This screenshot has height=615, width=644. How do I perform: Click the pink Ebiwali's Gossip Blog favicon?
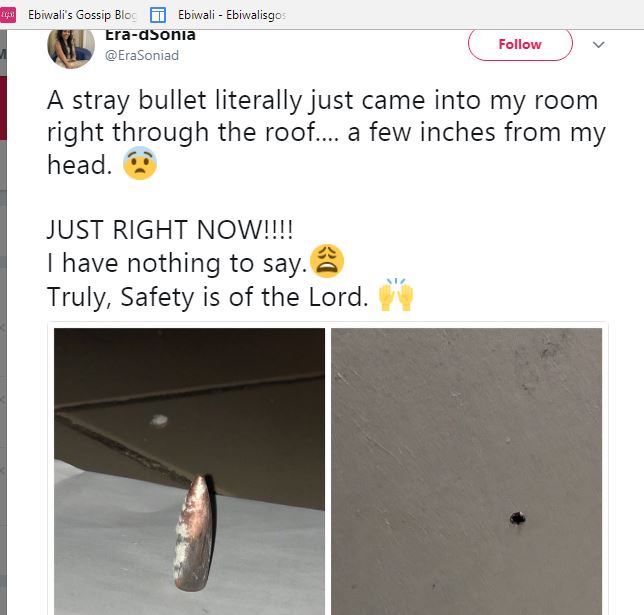point(8,15)
